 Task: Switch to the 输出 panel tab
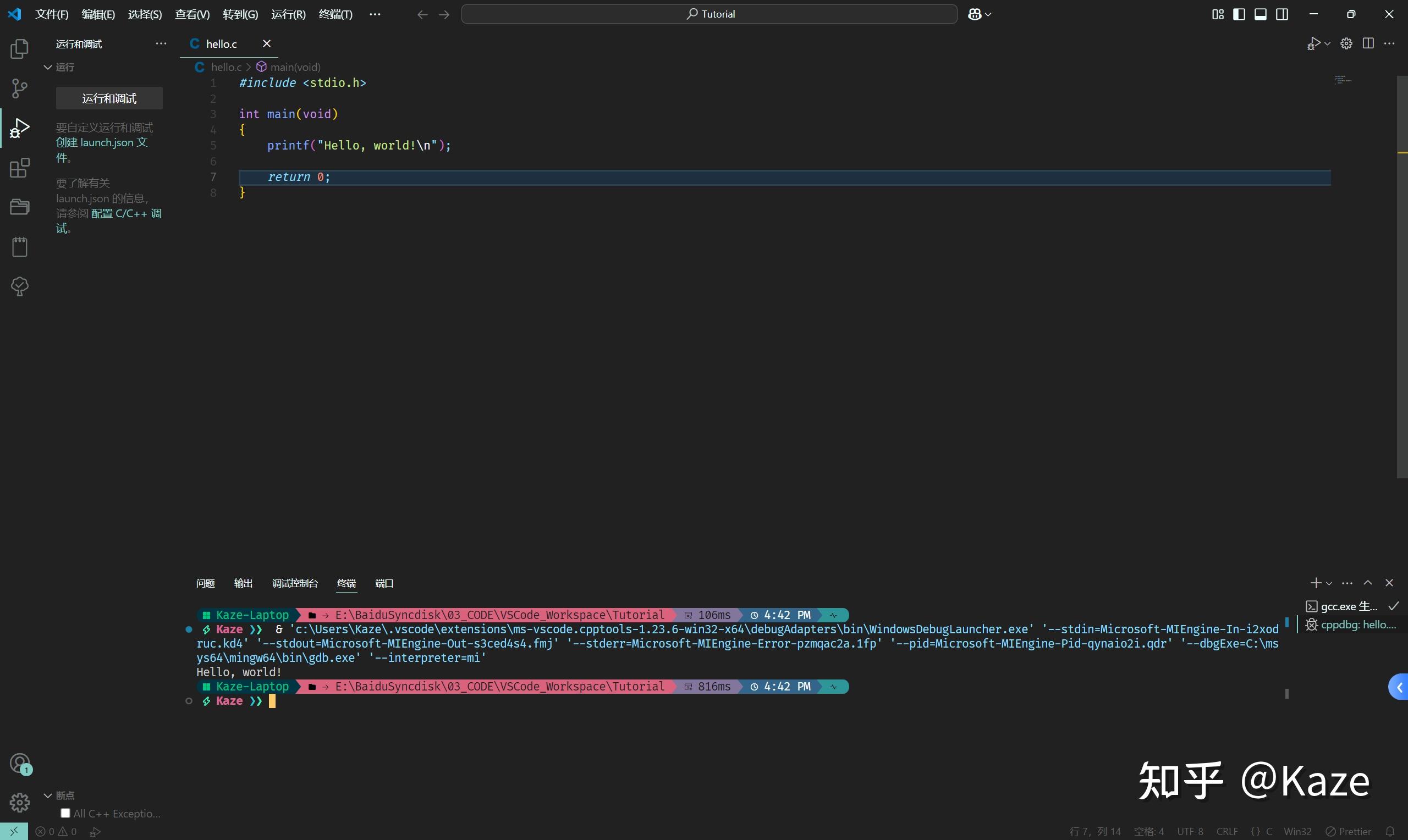point(243,583)
